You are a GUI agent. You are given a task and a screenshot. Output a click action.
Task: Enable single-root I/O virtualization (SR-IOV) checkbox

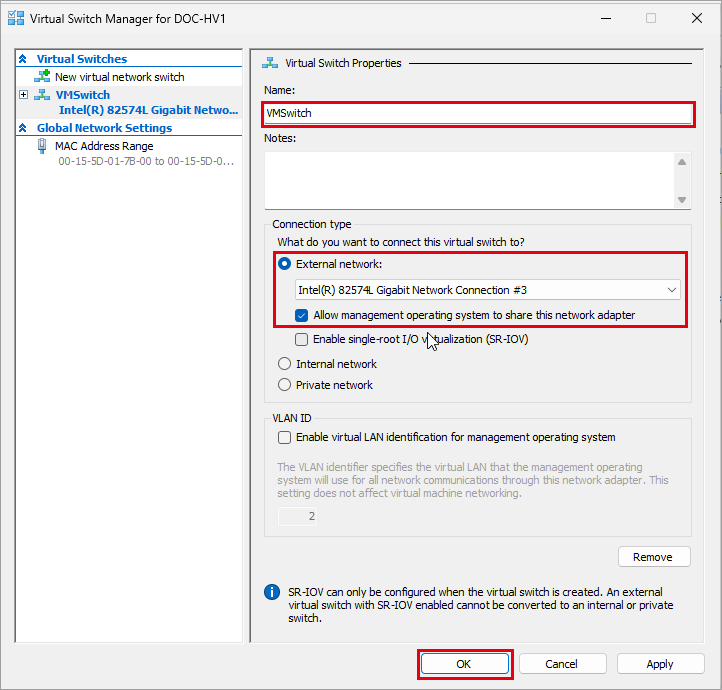click(x=302, y=340)
